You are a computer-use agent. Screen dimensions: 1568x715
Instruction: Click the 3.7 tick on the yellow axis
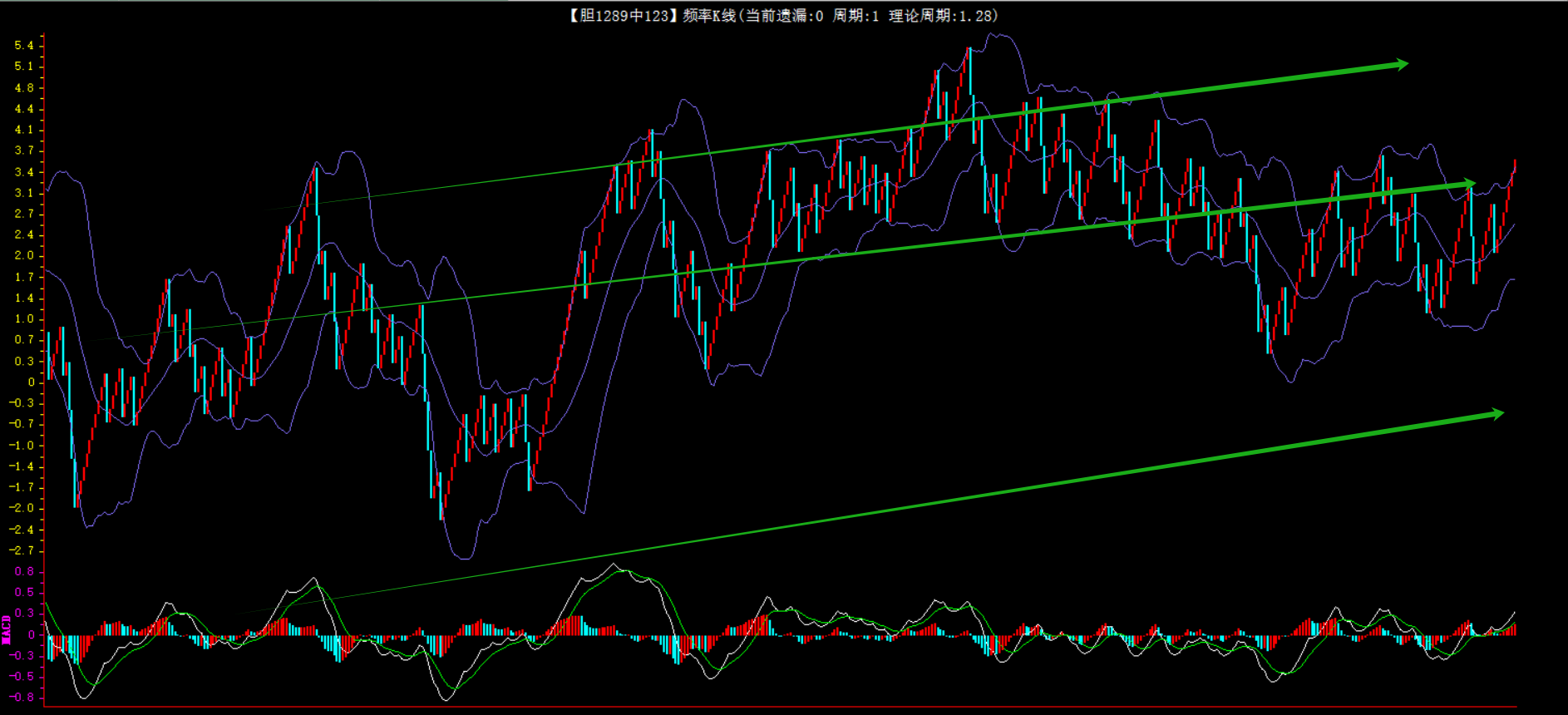click(24, 150)
